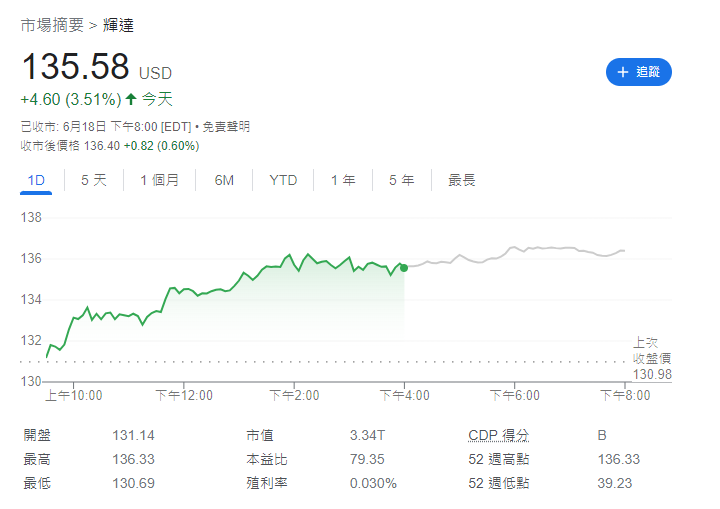This screenshot has height=509, width=720.
Task: Open the 免責聲明 disclaimer link
Action: click(226, 127)
